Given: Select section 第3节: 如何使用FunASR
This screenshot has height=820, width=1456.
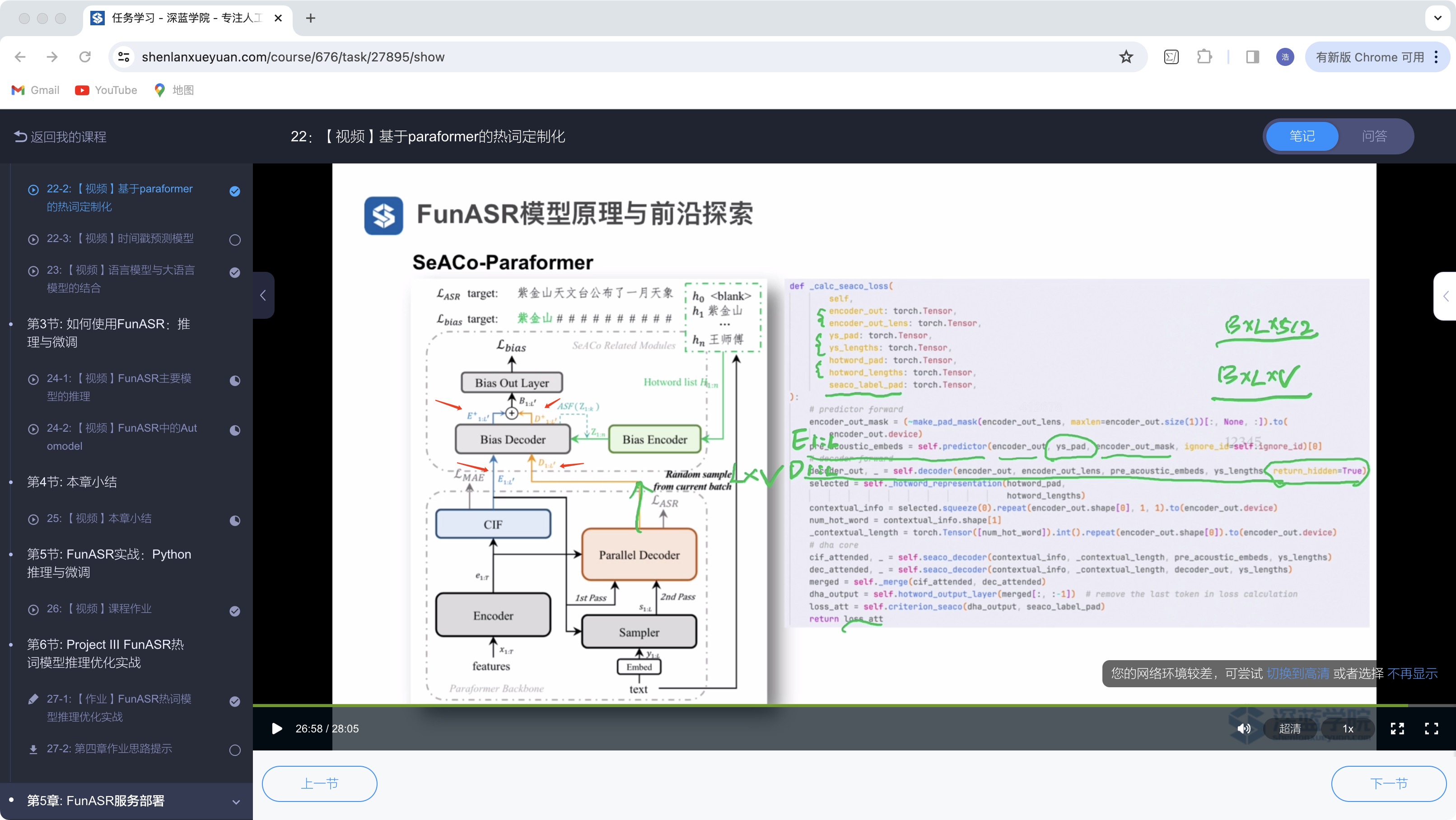Looking at the screenshot, I should [108, 333].
